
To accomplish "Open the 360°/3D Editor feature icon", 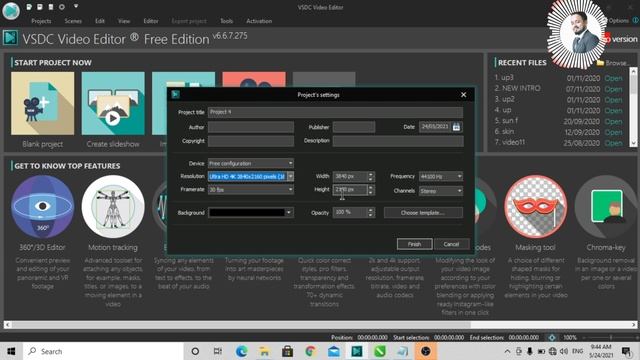I will (x=42, y=207).
